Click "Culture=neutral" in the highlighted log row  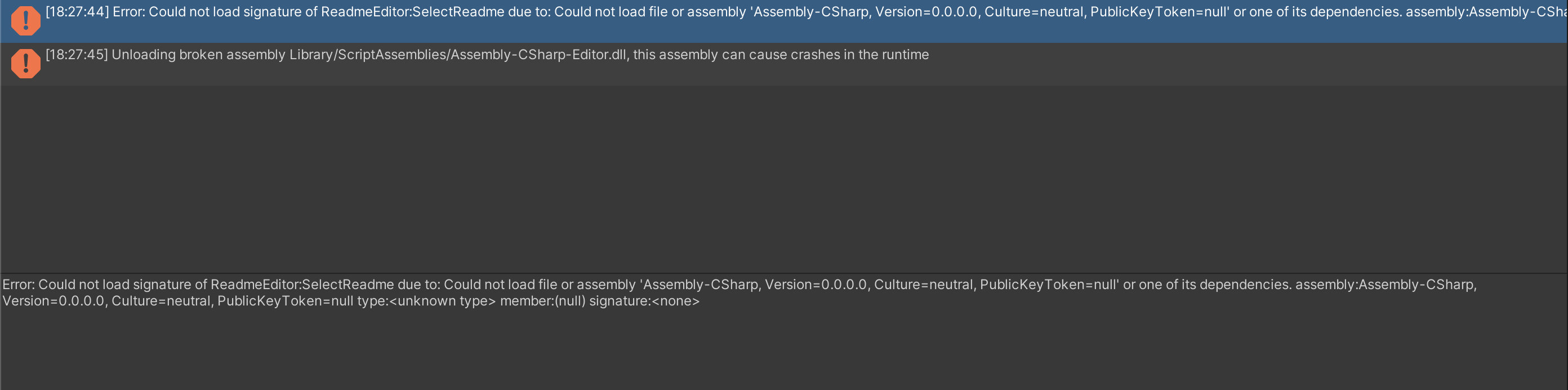click(1034, 12)
